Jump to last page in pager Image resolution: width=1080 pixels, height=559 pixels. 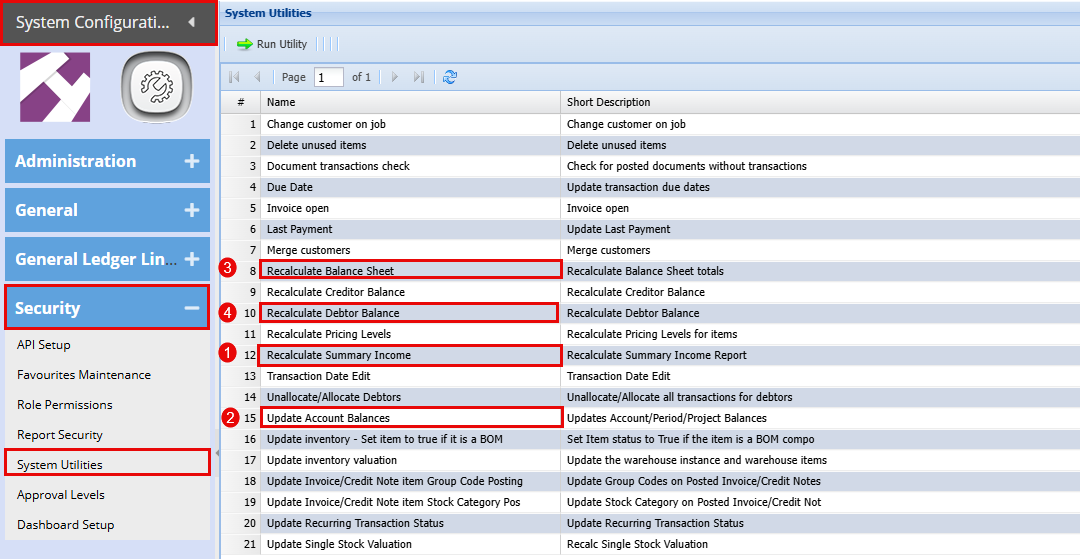(x=418, y=77)
